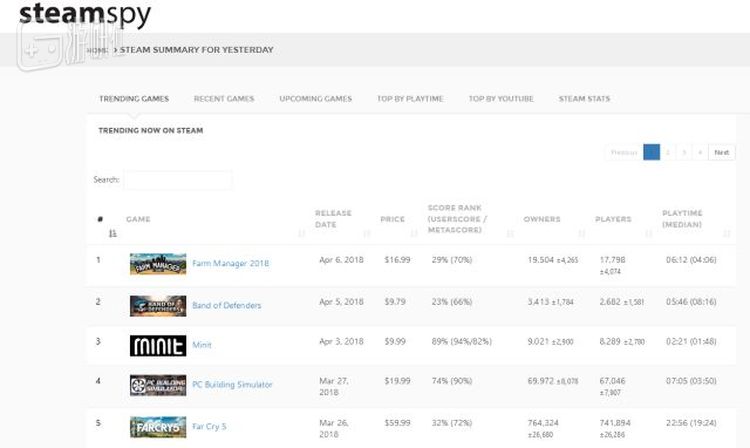Open the Upcoming Games tab
The height and width of the screenshot is (448, 750).
point(315,99)
